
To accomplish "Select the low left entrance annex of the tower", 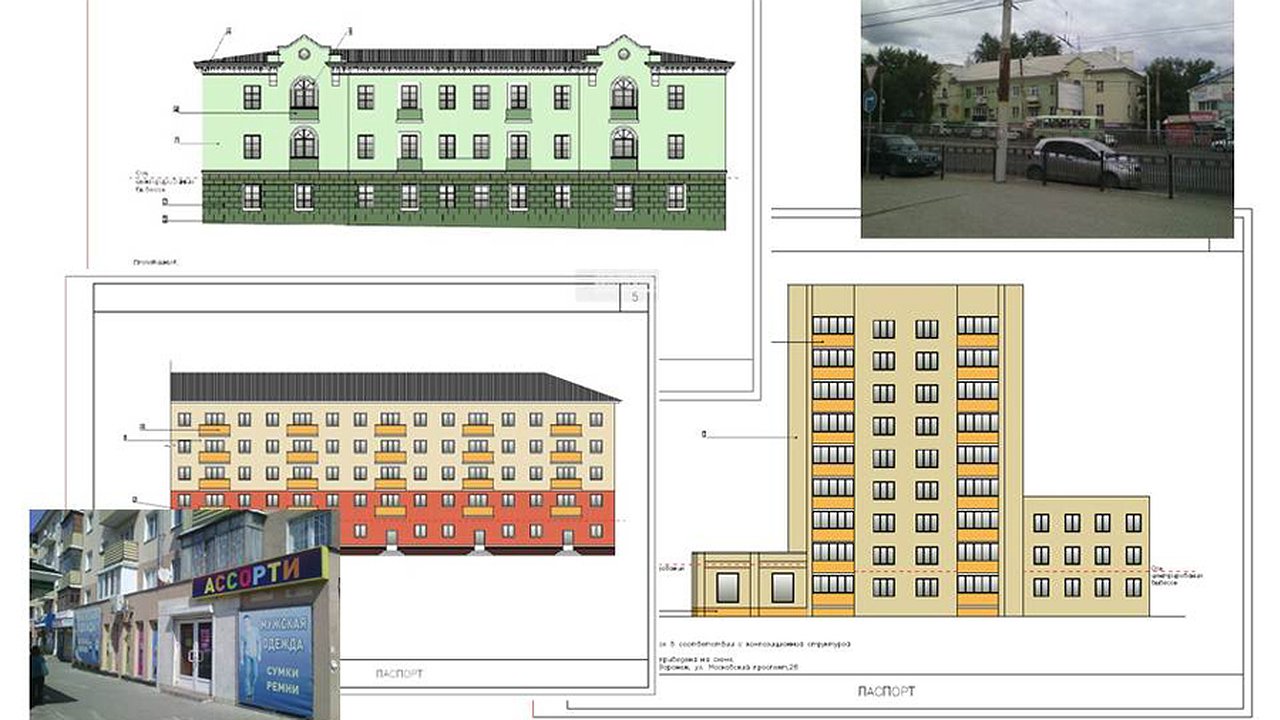I will click(x=748, y=584).
